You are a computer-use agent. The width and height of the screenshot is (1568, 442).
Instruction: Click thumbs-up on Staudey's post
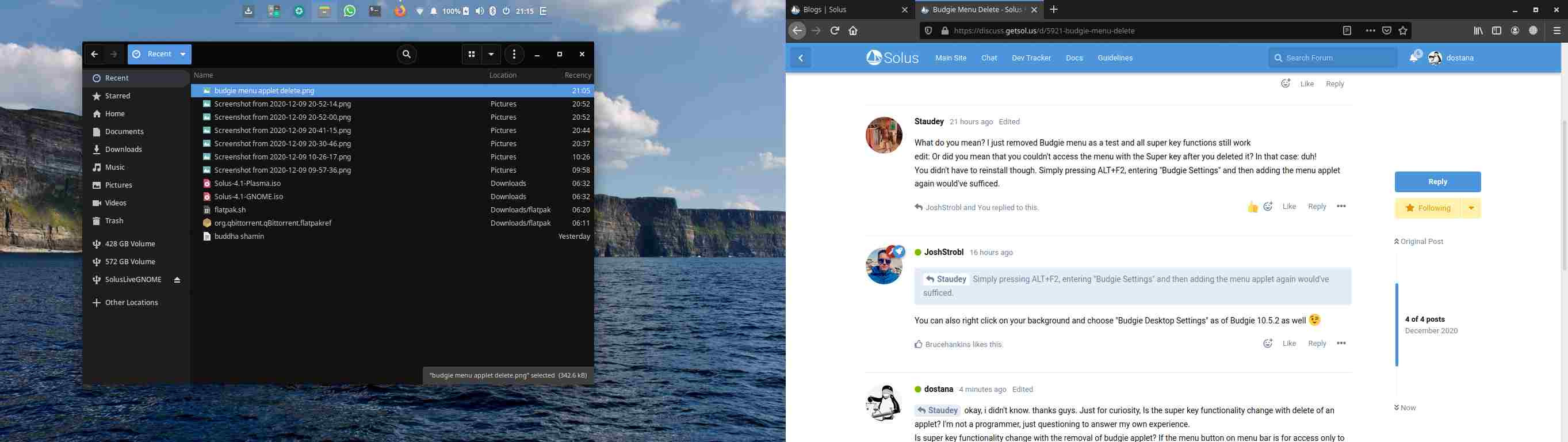tap(1252, 208)
